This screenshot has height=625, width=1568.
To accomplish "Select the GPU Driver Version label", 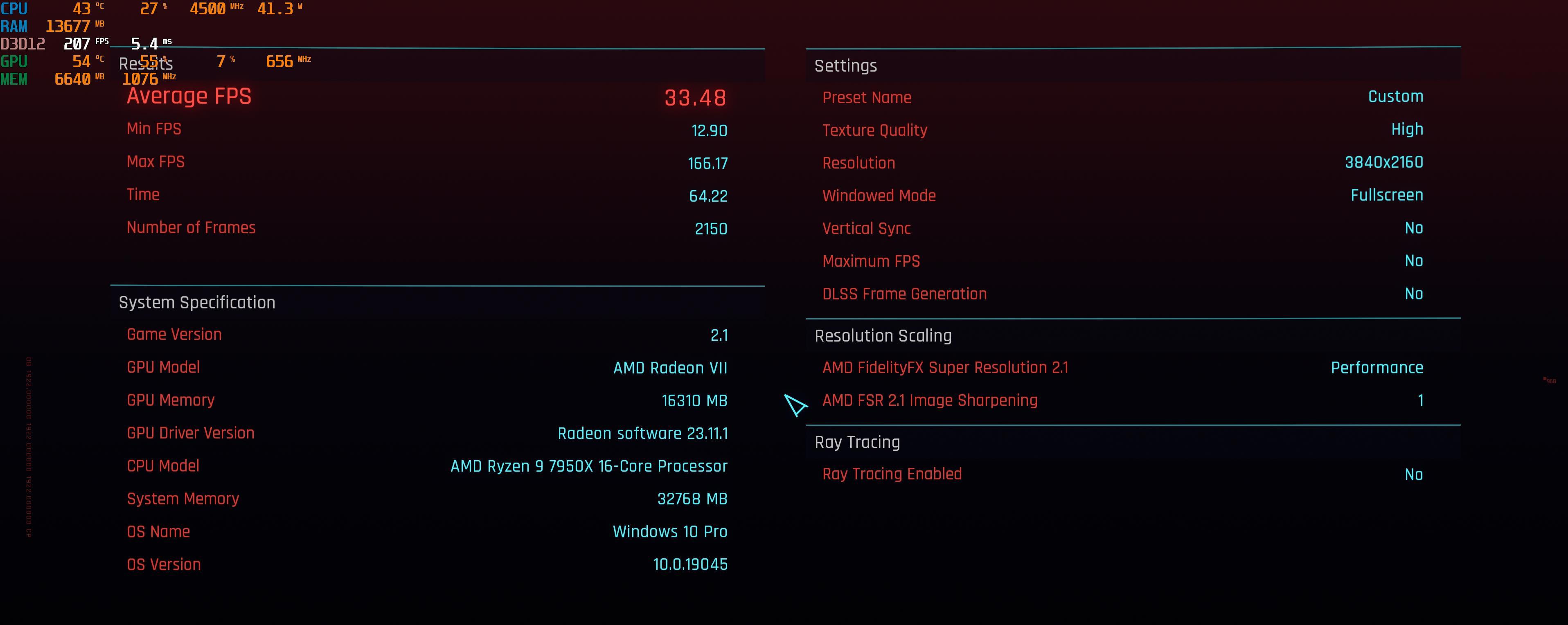I will click(x=191, y=433).
